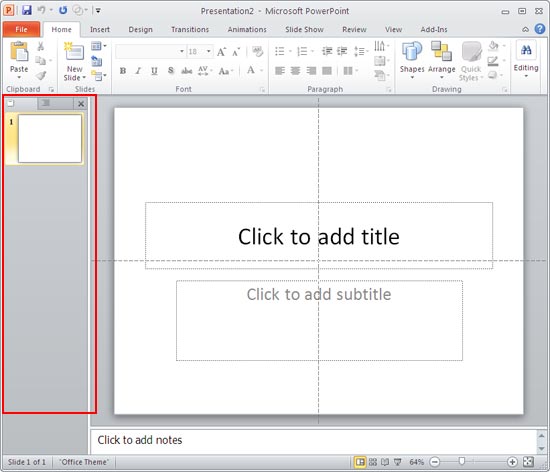Expand the Editing group dropdown
Viewport: 550px width, 472px height.
pyautogui.click(x=526, y=76)
